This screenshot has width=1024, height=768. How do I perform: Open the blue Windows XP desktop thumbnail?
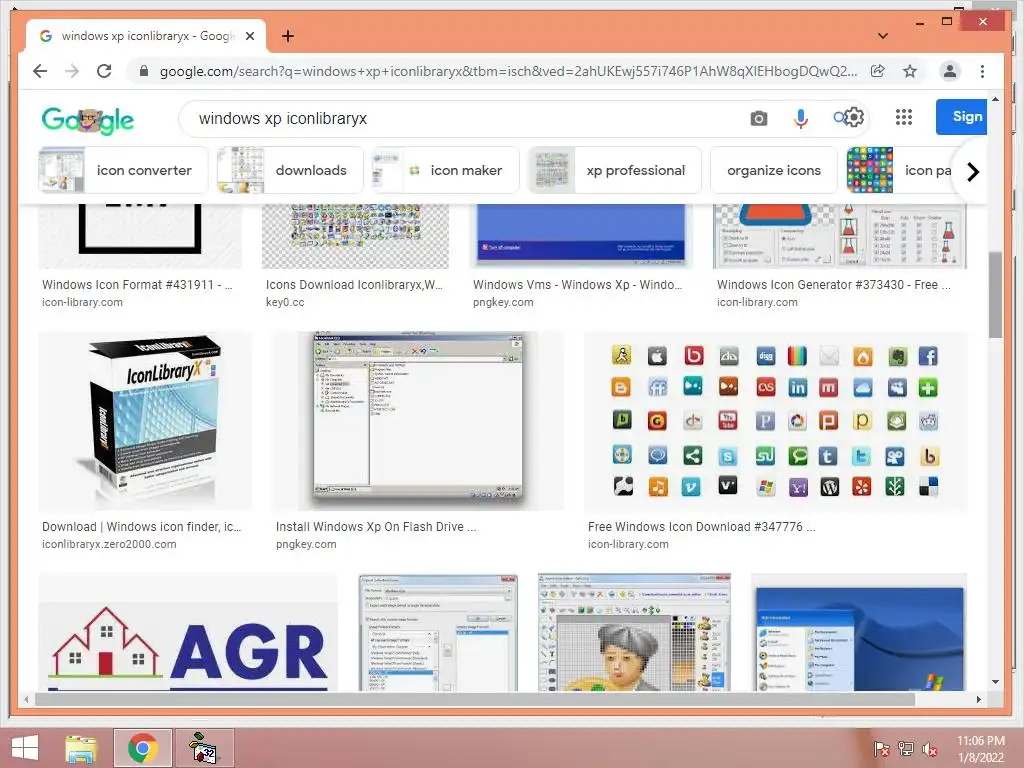(581, 236)
